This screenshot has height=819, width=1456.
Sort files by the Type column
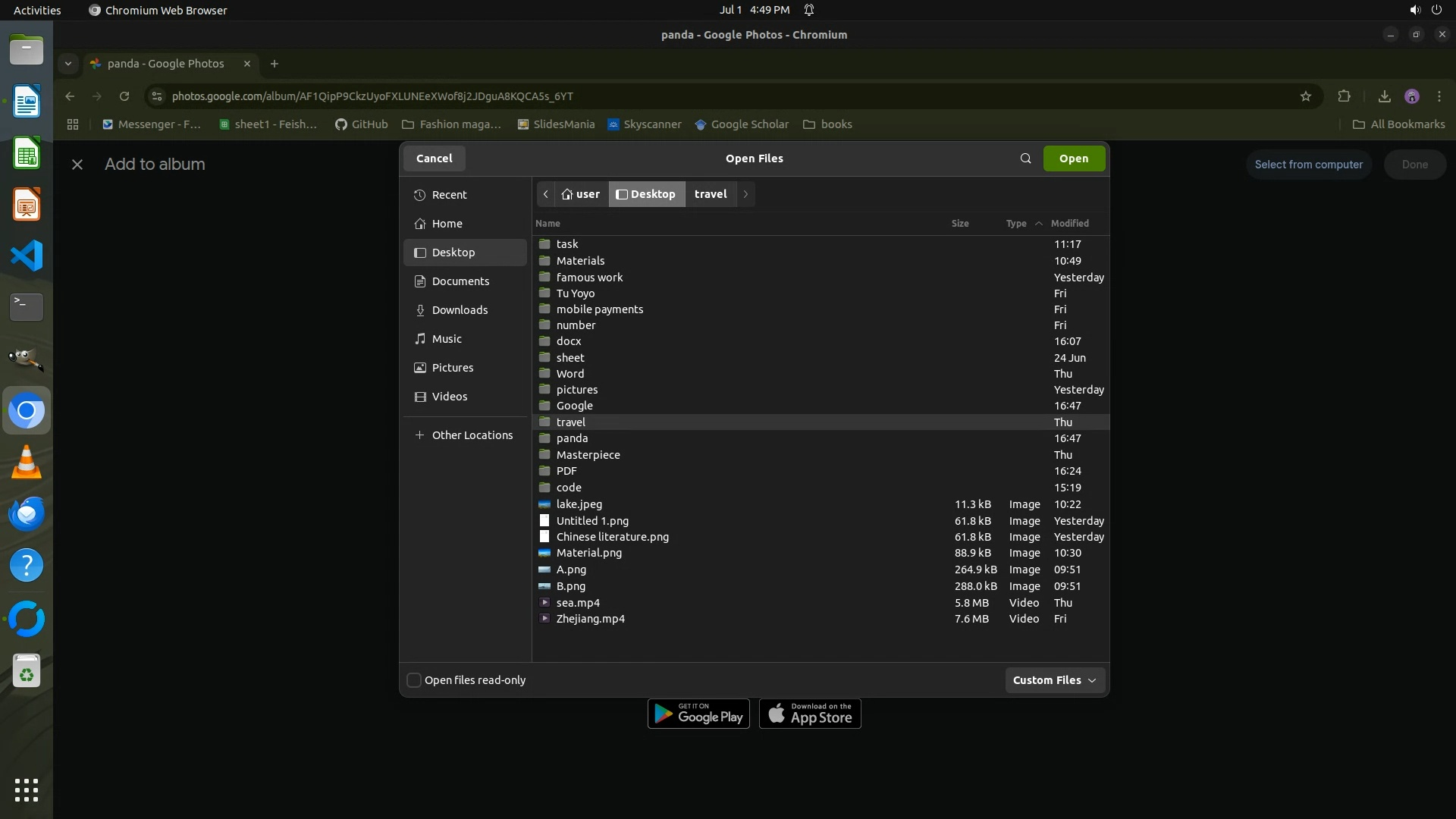[x=1016, y=224]
